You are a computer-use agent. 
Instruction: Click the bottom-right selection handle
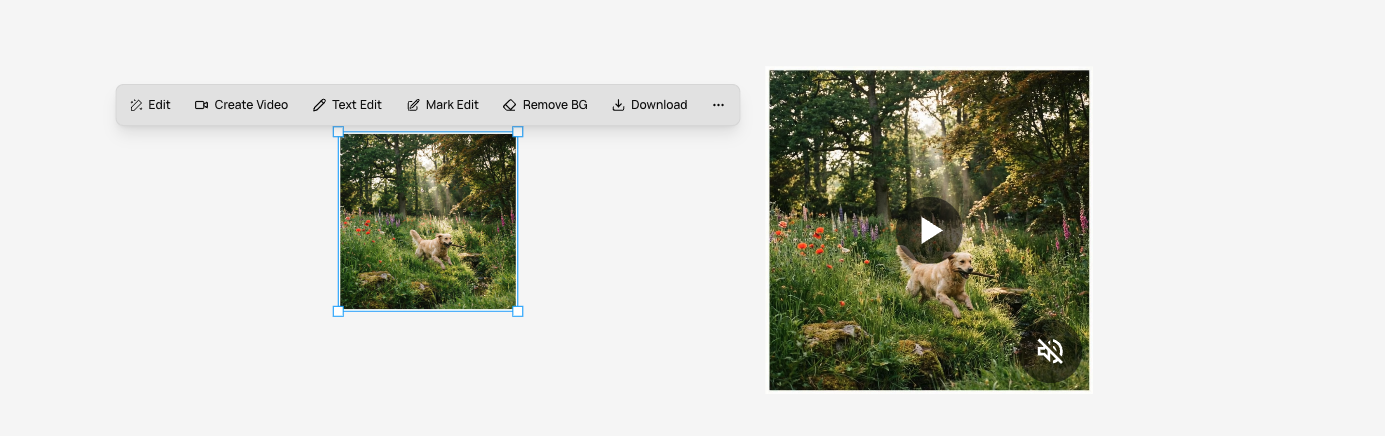tap(518, 311)
